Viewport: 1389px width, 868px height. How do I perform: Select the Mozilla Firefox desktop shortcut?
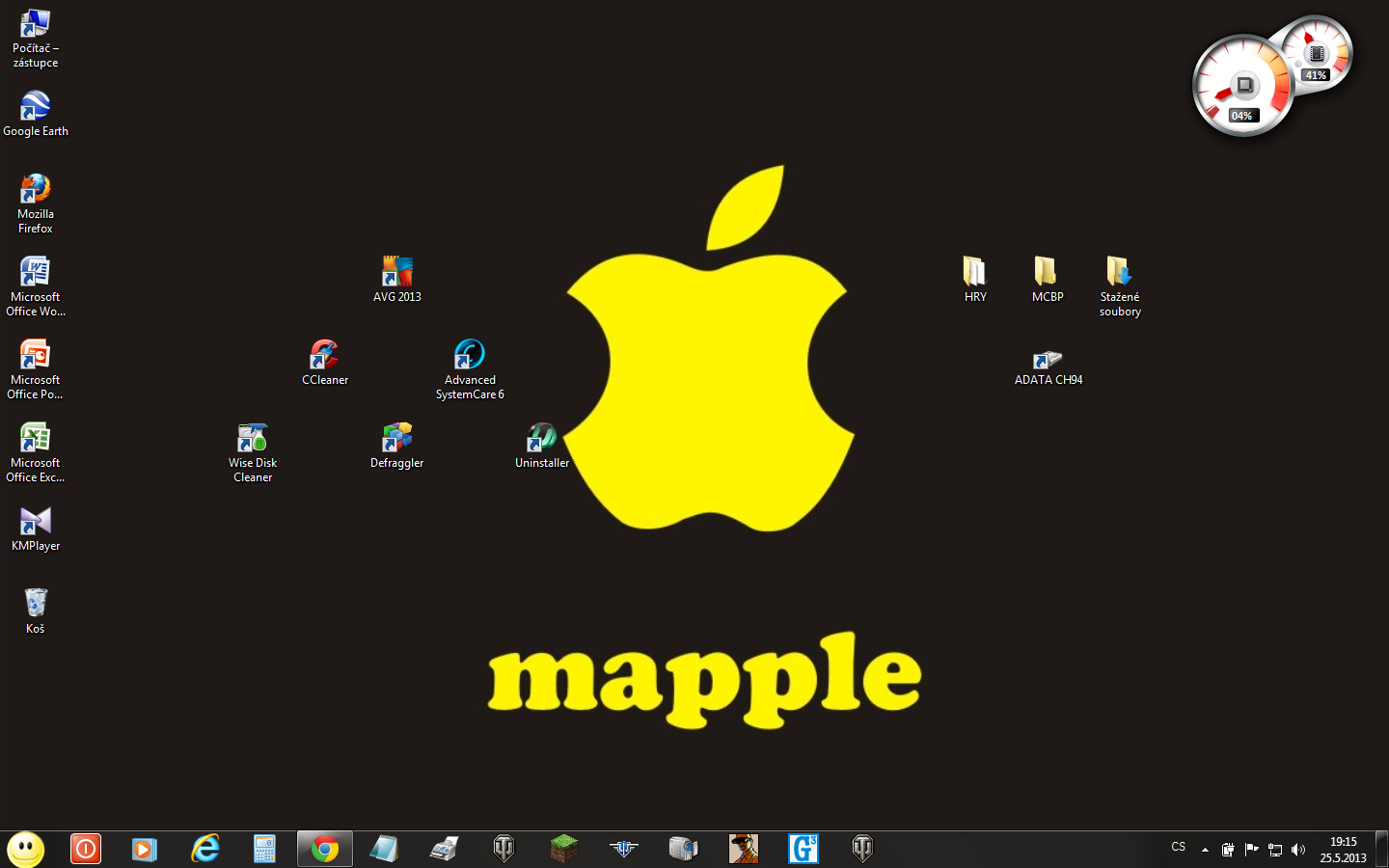click(35, 203)
